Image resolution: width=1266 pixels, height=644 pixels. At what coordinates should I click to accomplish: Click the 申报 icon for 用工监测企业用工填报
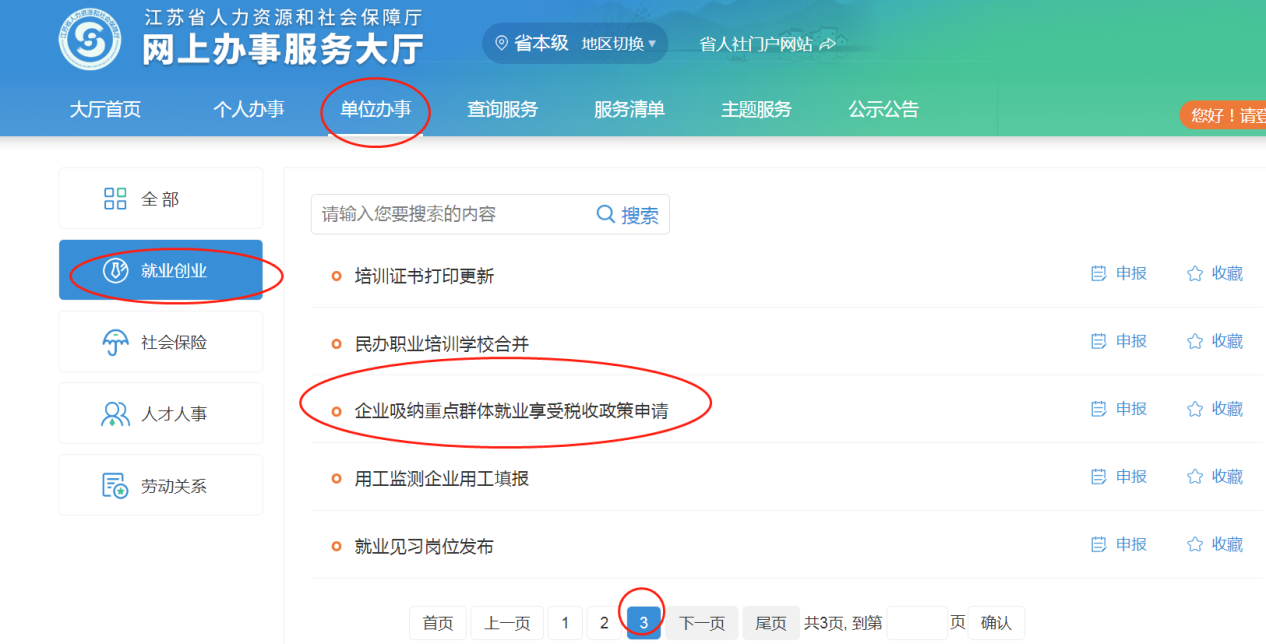click(1099, 477)
